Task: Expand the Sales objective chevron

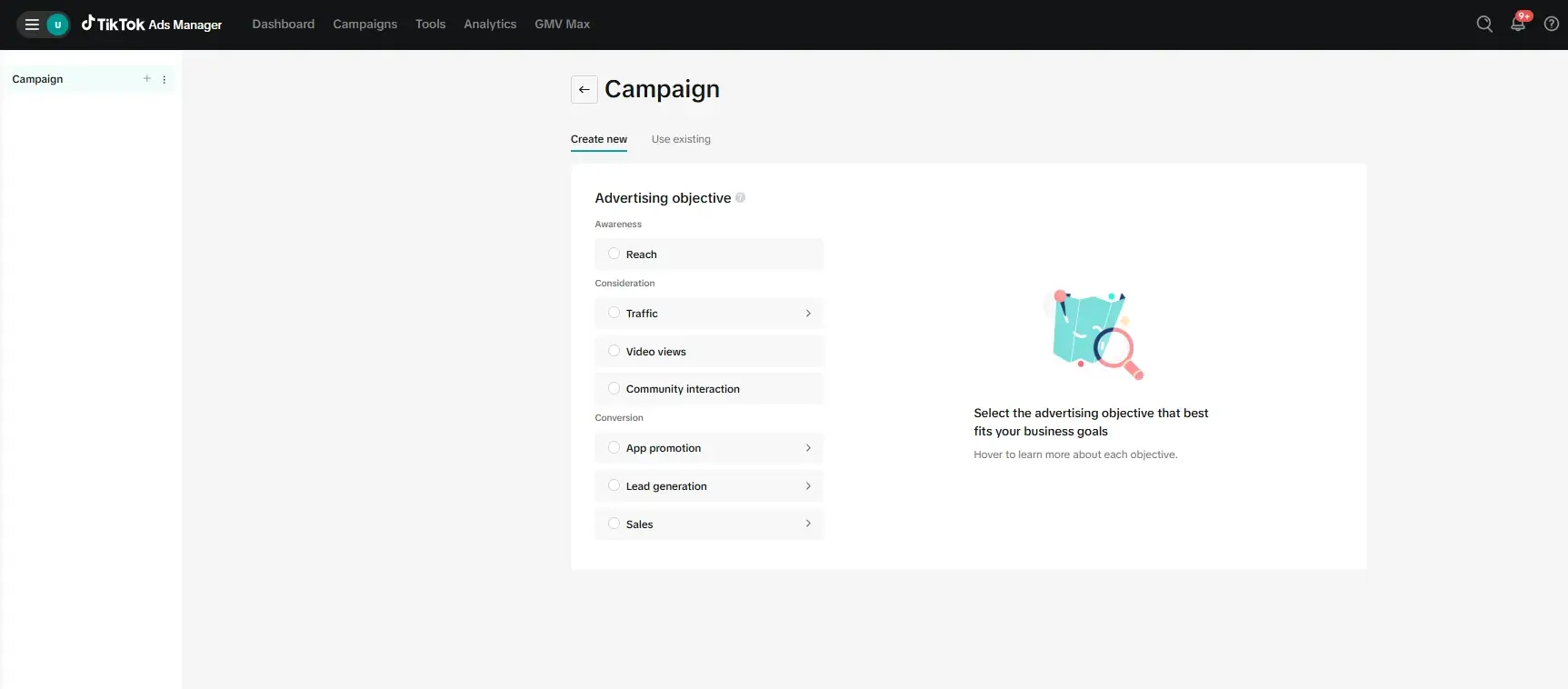Action: [x=808, y=524]
